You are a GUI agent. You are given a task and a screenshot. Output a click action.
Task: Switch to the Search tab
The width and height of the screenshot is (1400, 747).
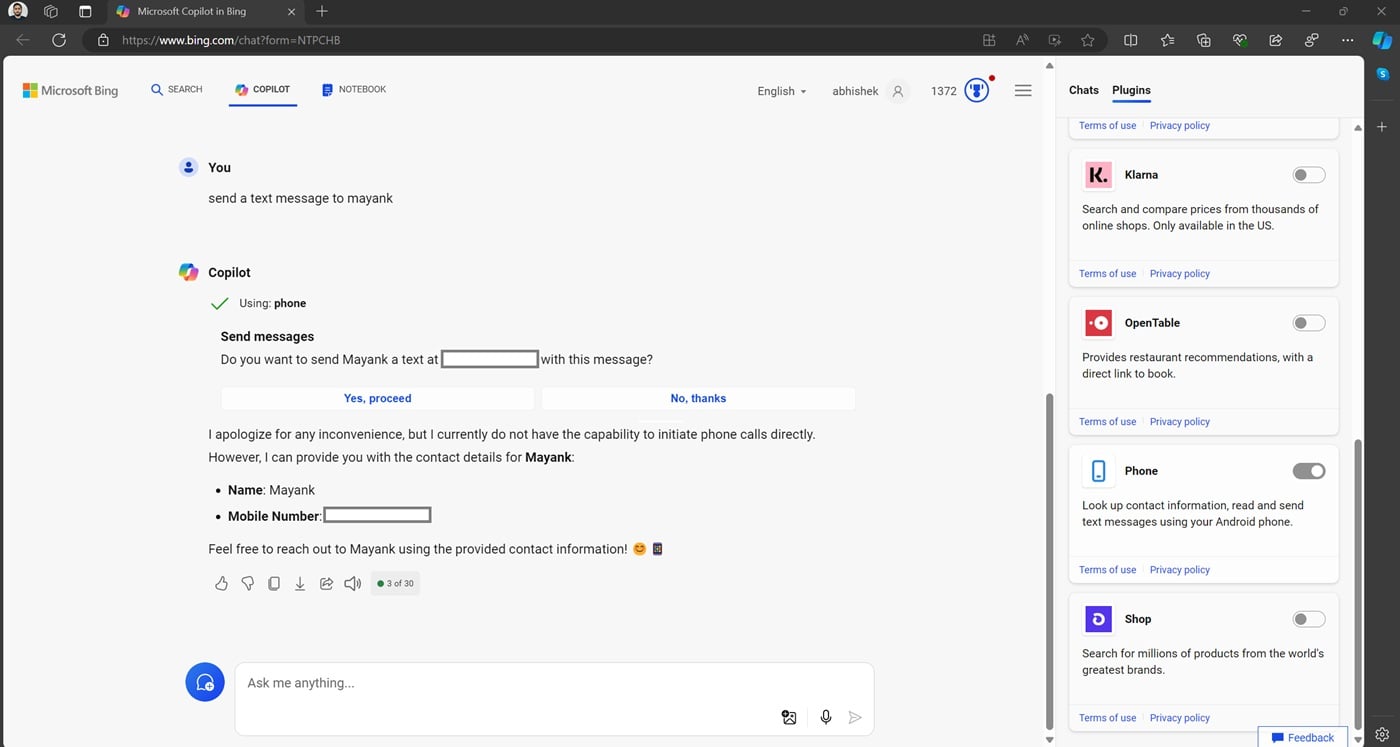(177, 89)
